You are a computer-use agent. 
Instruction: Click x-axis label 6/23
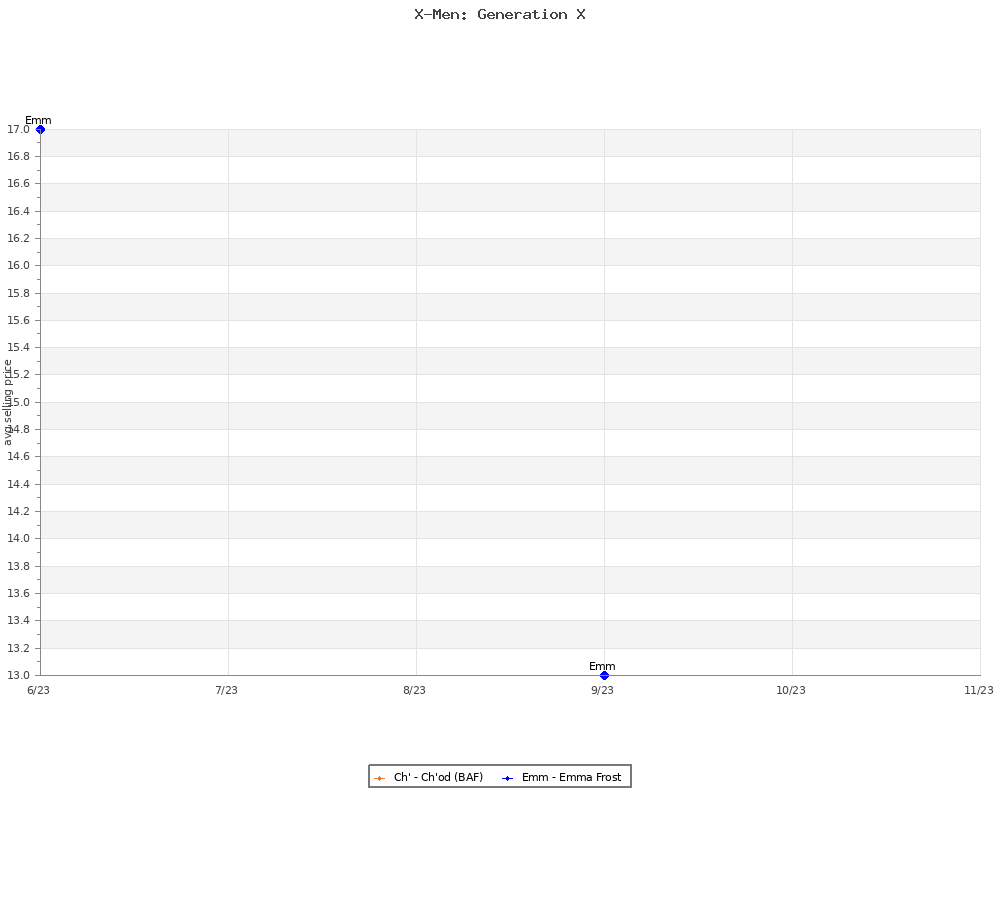coord(38,690)
